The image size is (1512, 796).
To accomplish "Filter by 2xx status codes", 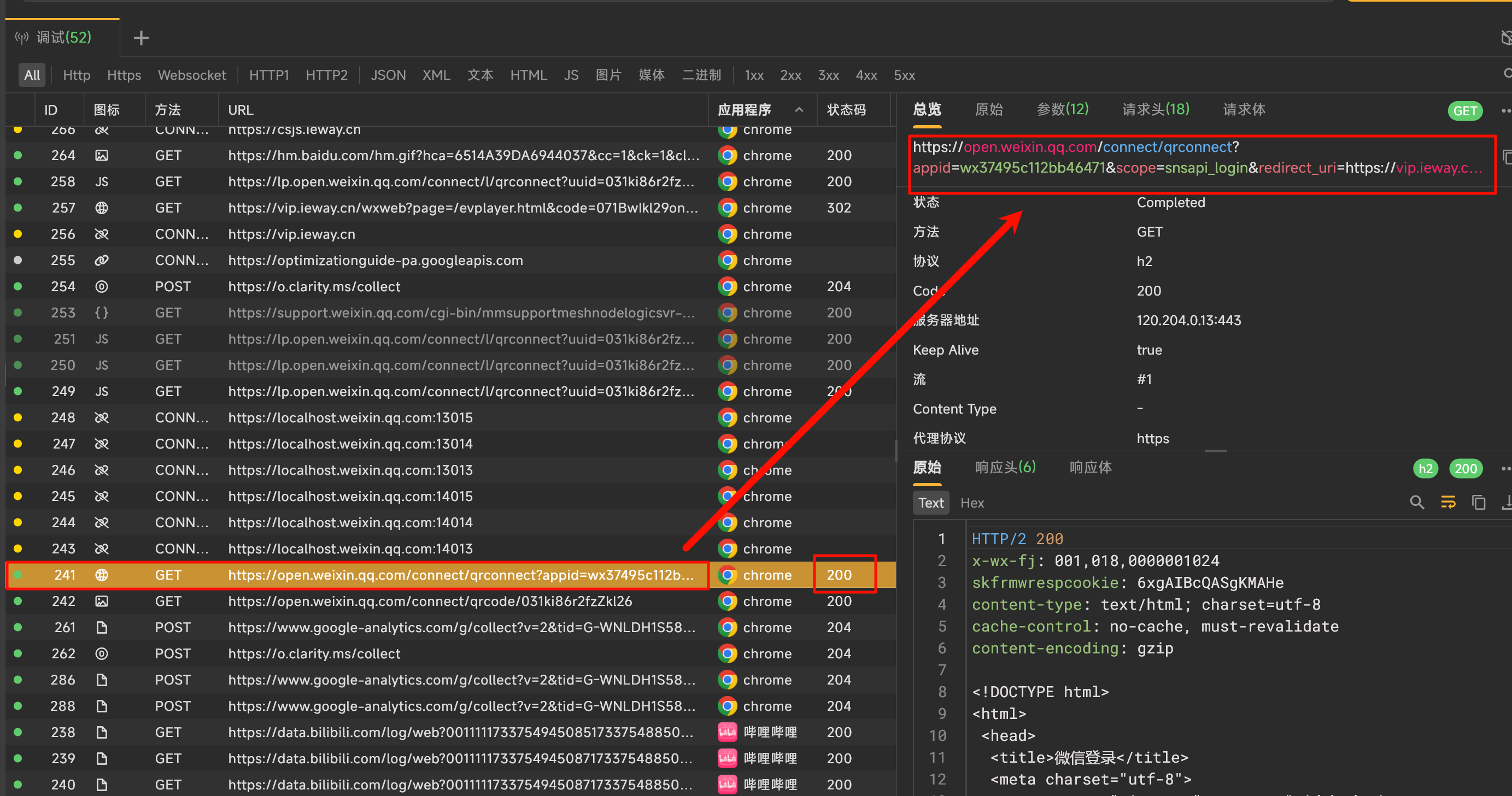I will [x=790, y=75].
